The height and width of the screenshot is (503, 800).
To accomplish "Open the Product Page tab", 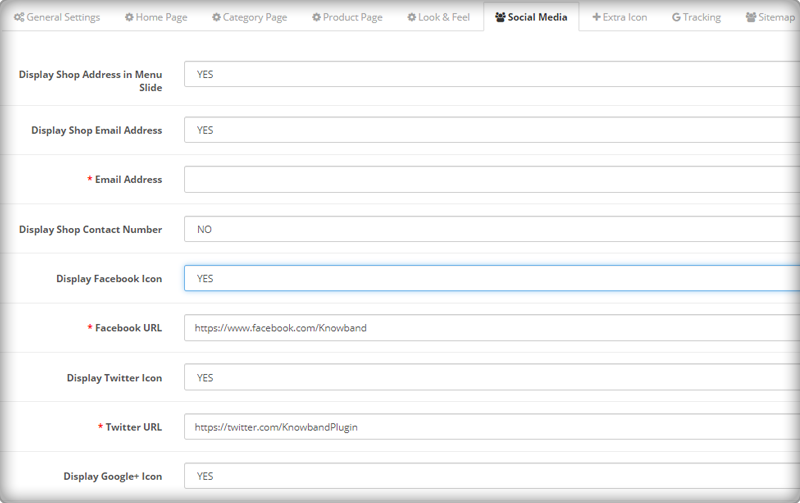I will coord(347,17).
